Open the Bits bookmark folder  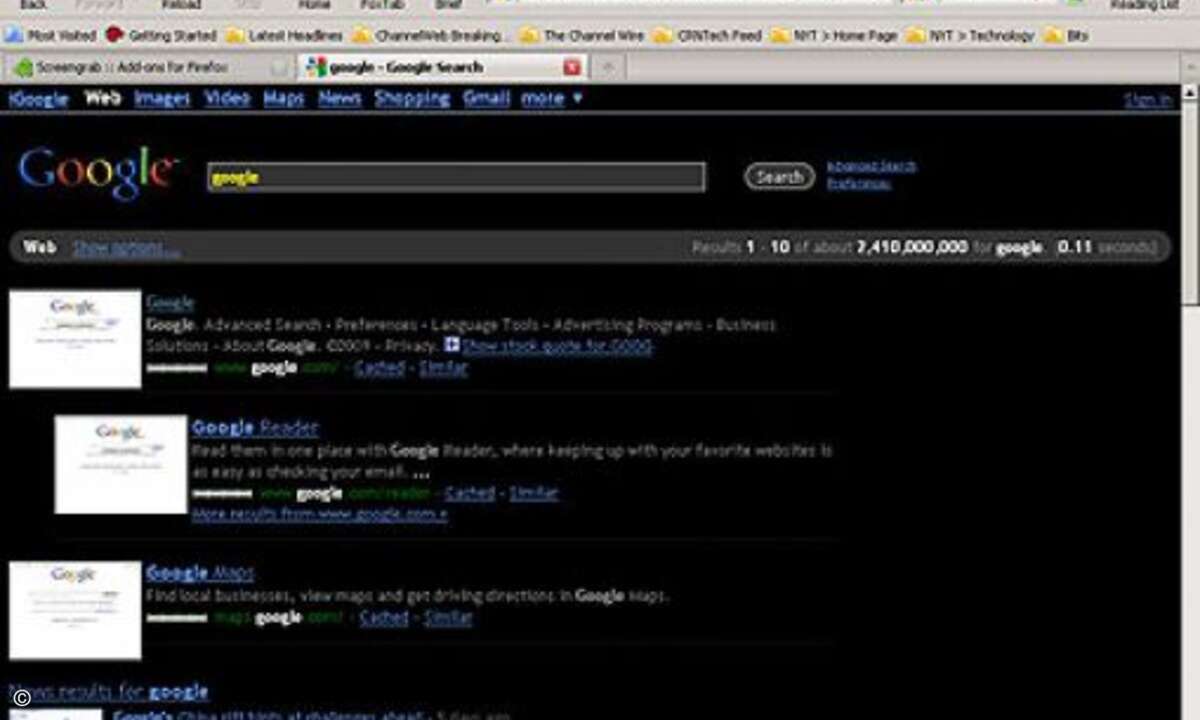point(1066,35)
